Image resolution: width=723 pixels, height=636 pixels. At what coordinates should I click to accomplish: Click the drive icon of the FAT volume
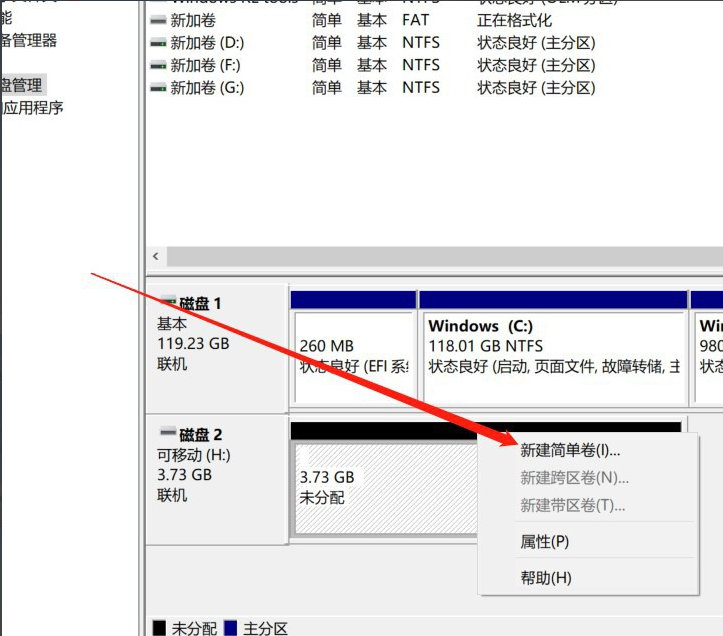[158, 20]
